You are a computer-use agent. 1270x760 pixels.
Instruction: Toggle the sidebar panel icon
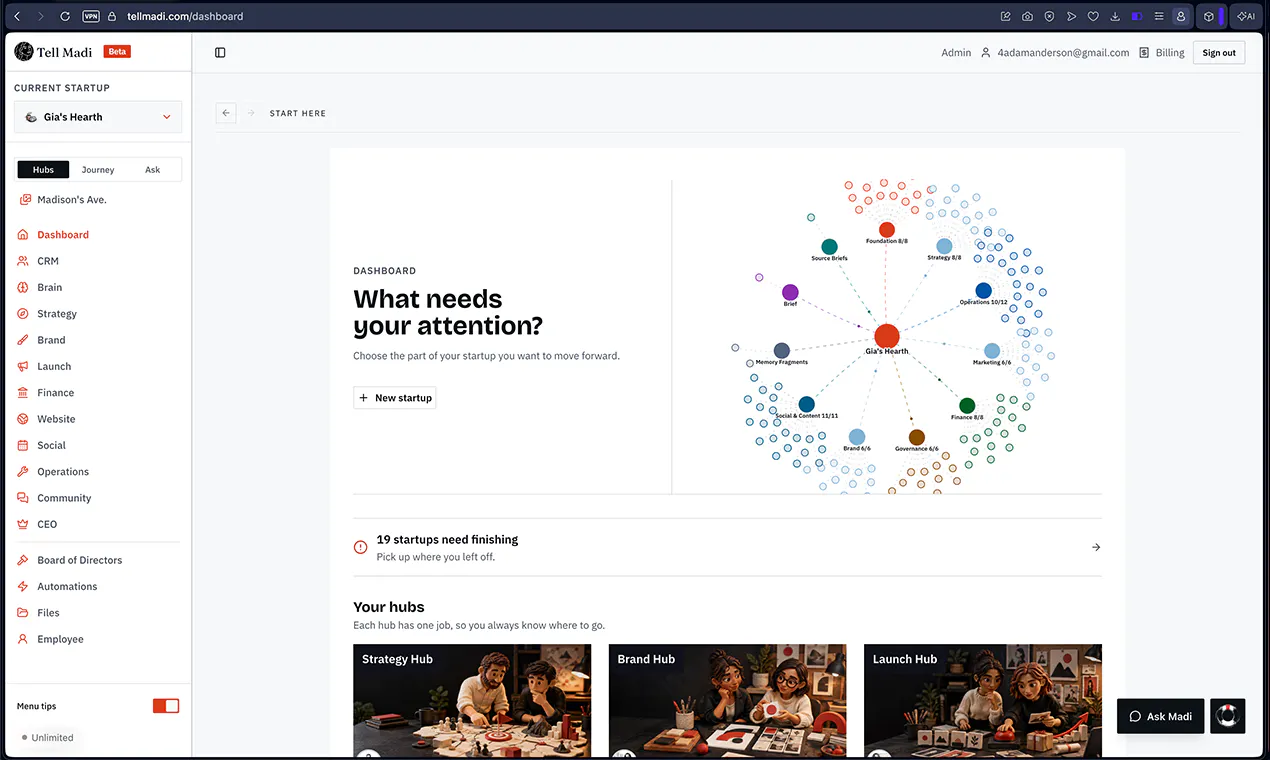(220, 53)
